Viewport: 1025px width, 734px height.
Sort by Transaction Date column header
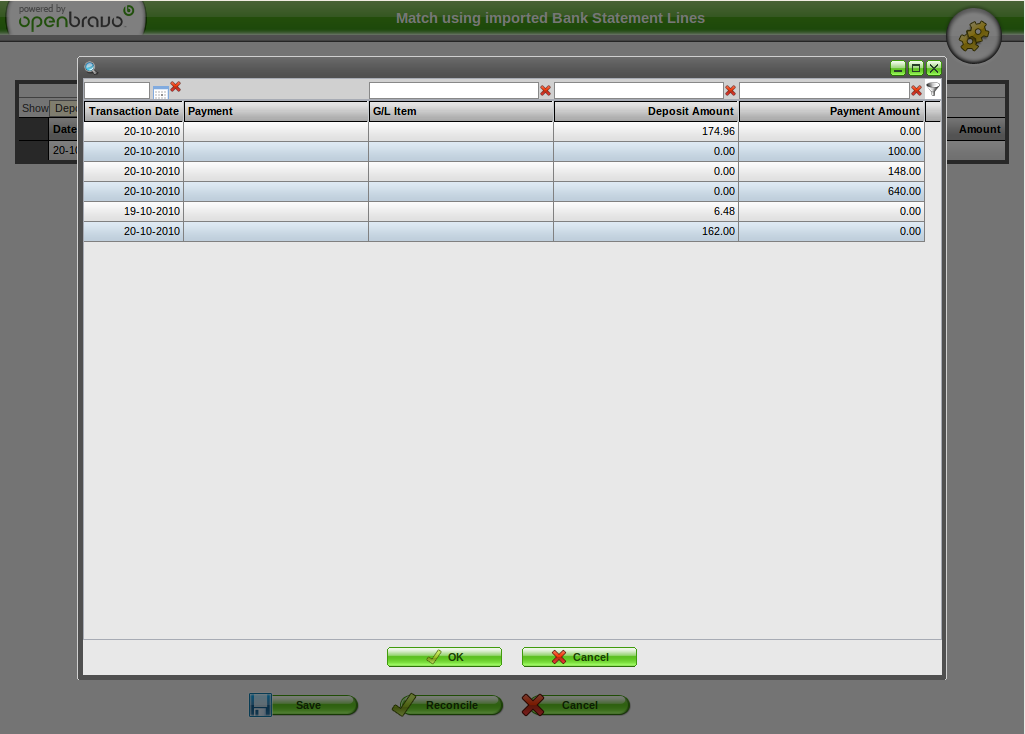(x=134, y=111)
